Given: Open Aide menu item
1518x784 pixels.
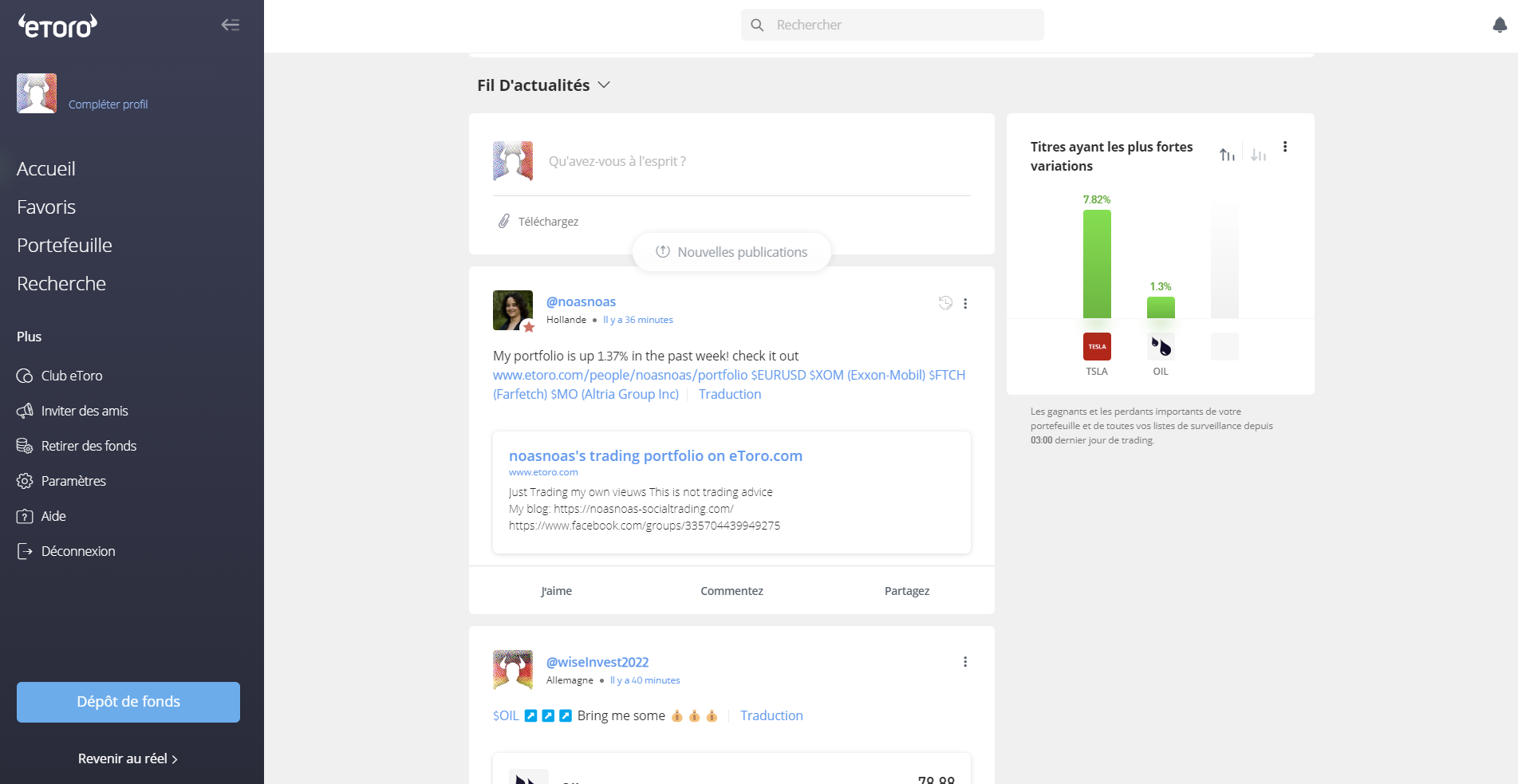Looking at the screenshot, I should [53, 516].
